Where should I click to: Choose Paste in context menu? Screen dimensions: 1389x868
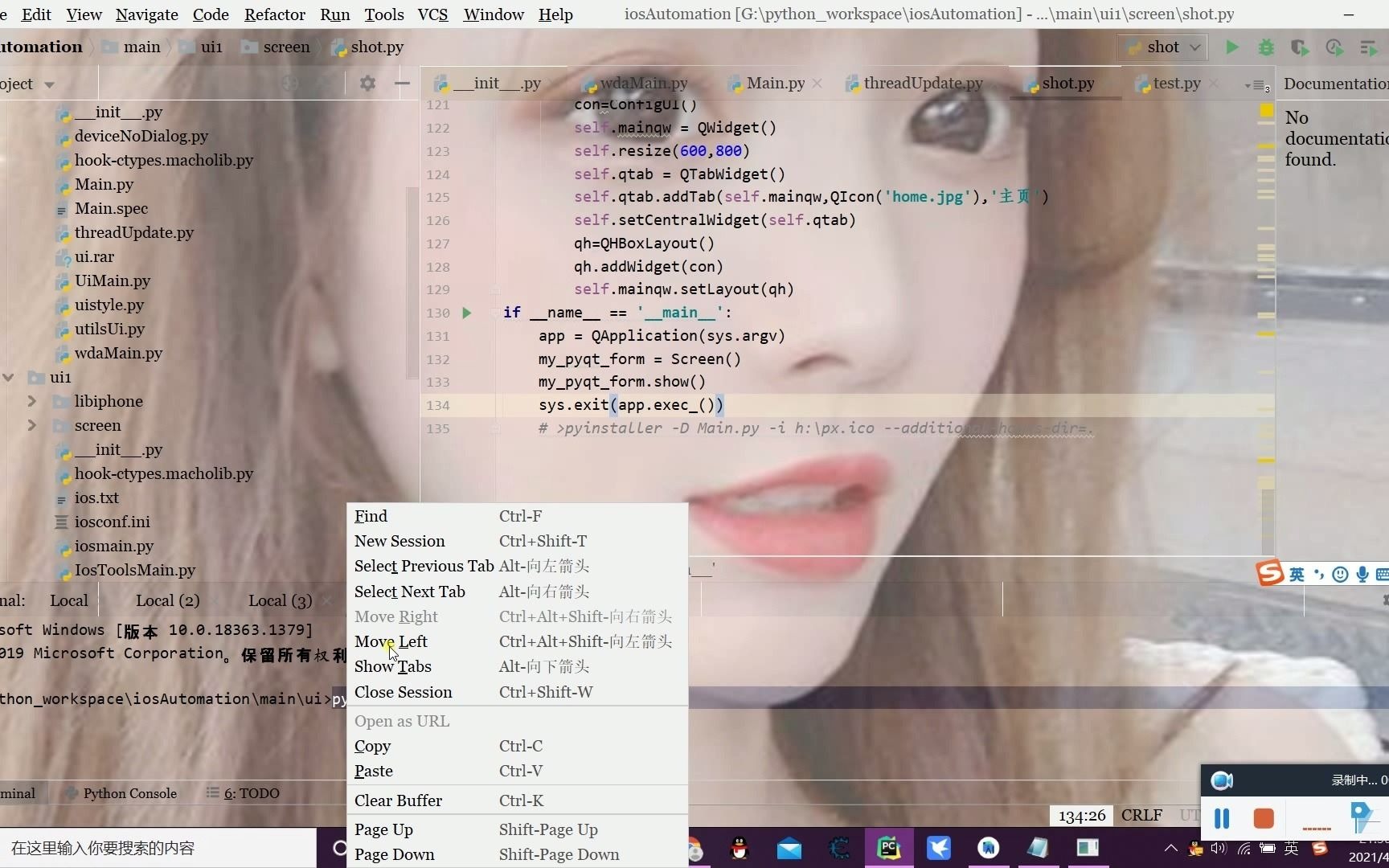(x=517, y=771)
